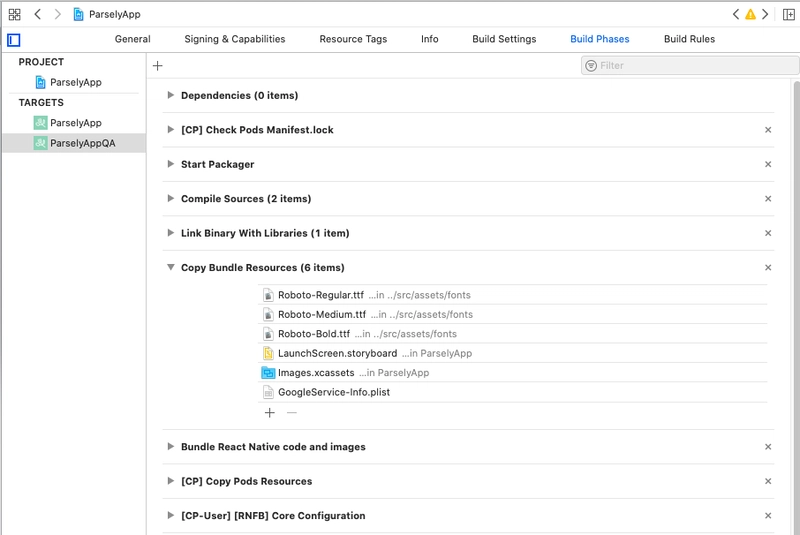Click the minus button under bundle resources
800x535 pixels.
click(x=292, y=412)
